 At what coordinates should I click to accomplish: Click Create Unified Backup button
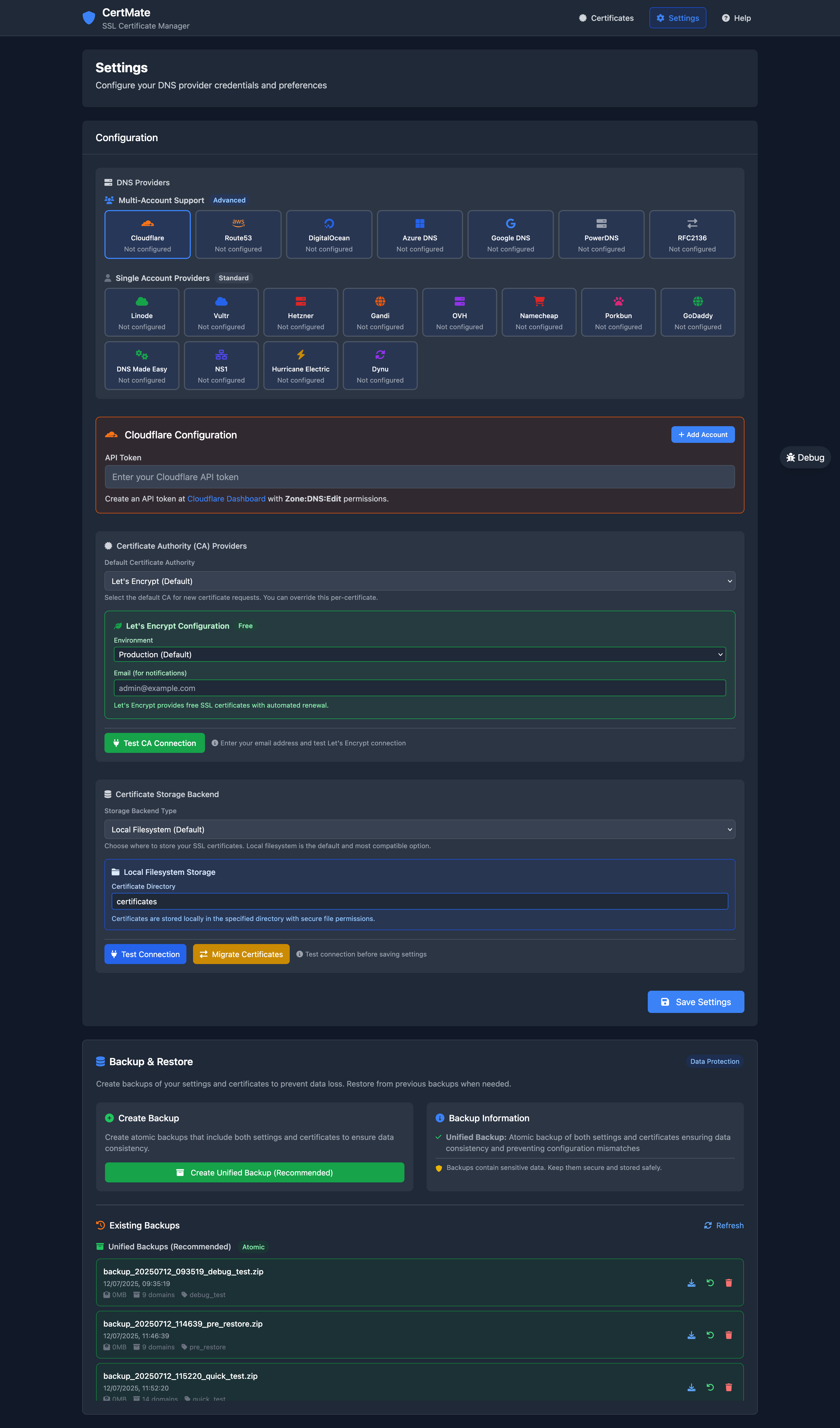(254, 1172)
